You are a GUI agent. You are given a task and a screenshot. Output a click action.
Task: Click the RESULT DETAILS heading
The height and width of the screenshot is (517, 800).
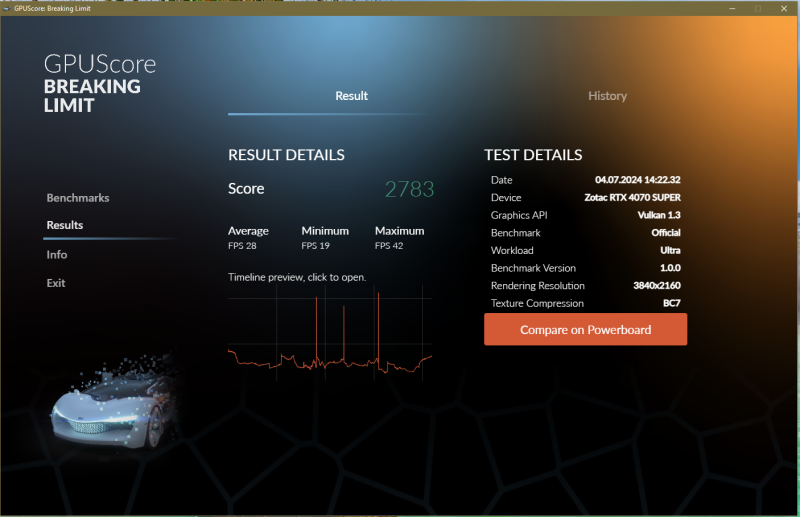coord(286,155)
